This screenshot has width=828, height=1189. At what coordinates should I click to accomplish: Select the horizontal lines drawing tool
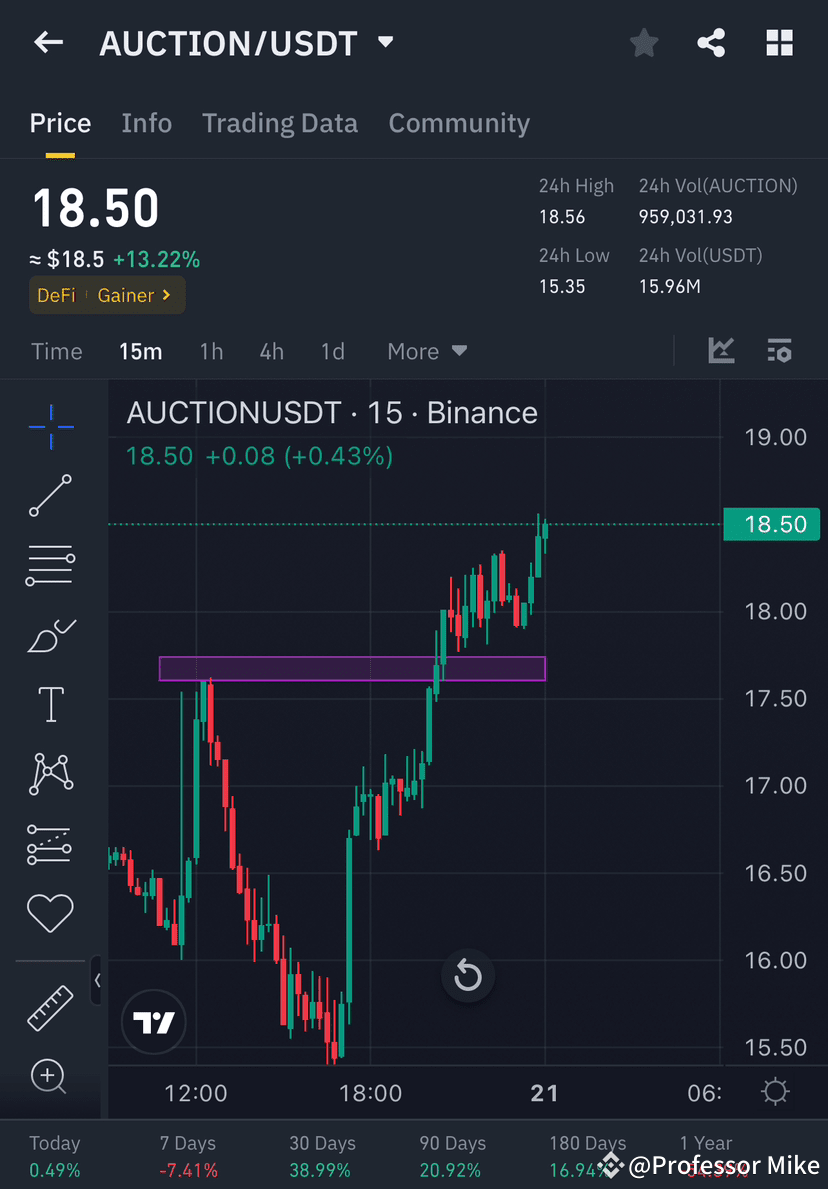50,565
